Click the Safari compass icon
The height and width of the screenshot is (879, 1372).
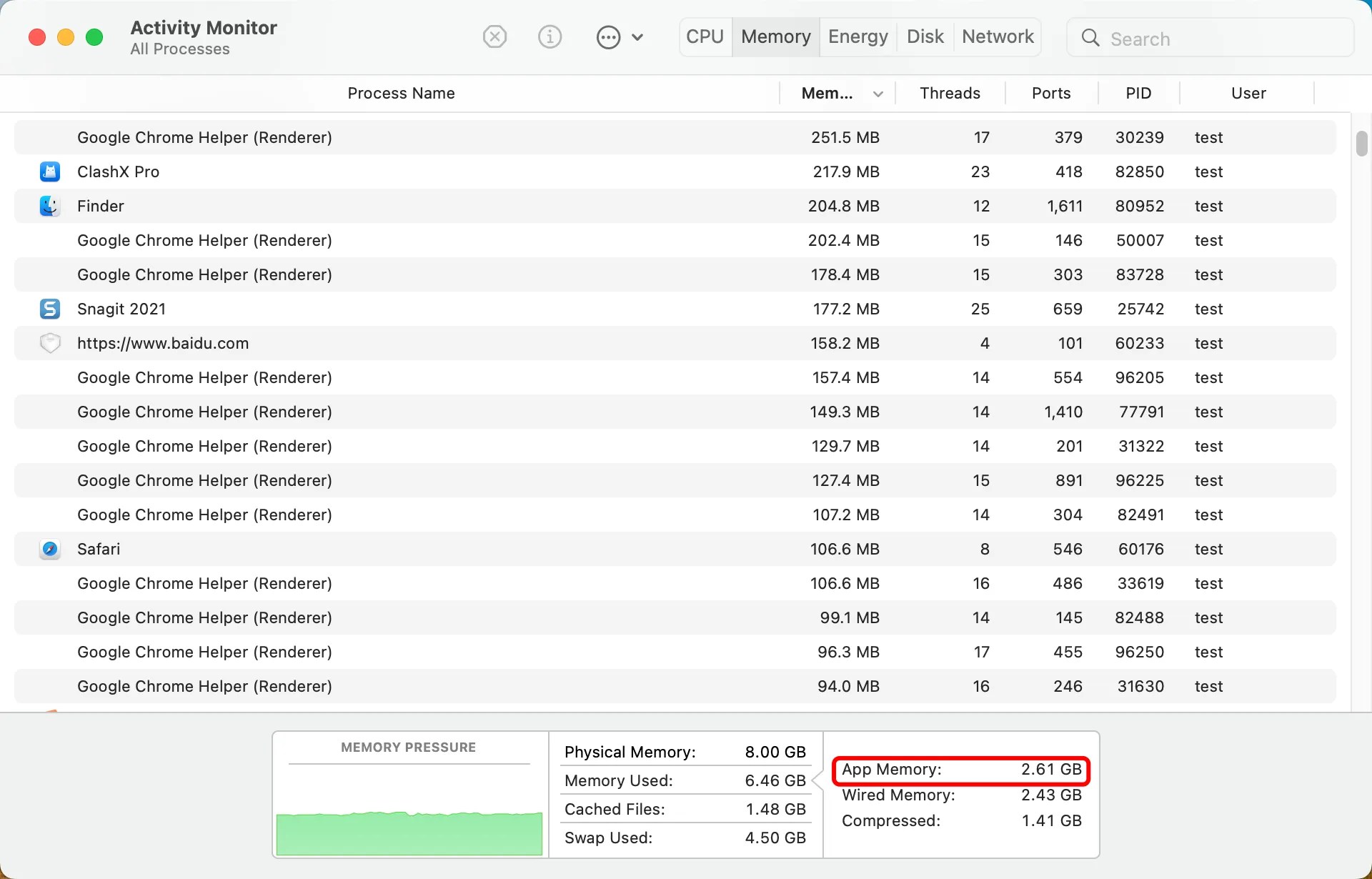pyautogui.click(x=50, y=549)
